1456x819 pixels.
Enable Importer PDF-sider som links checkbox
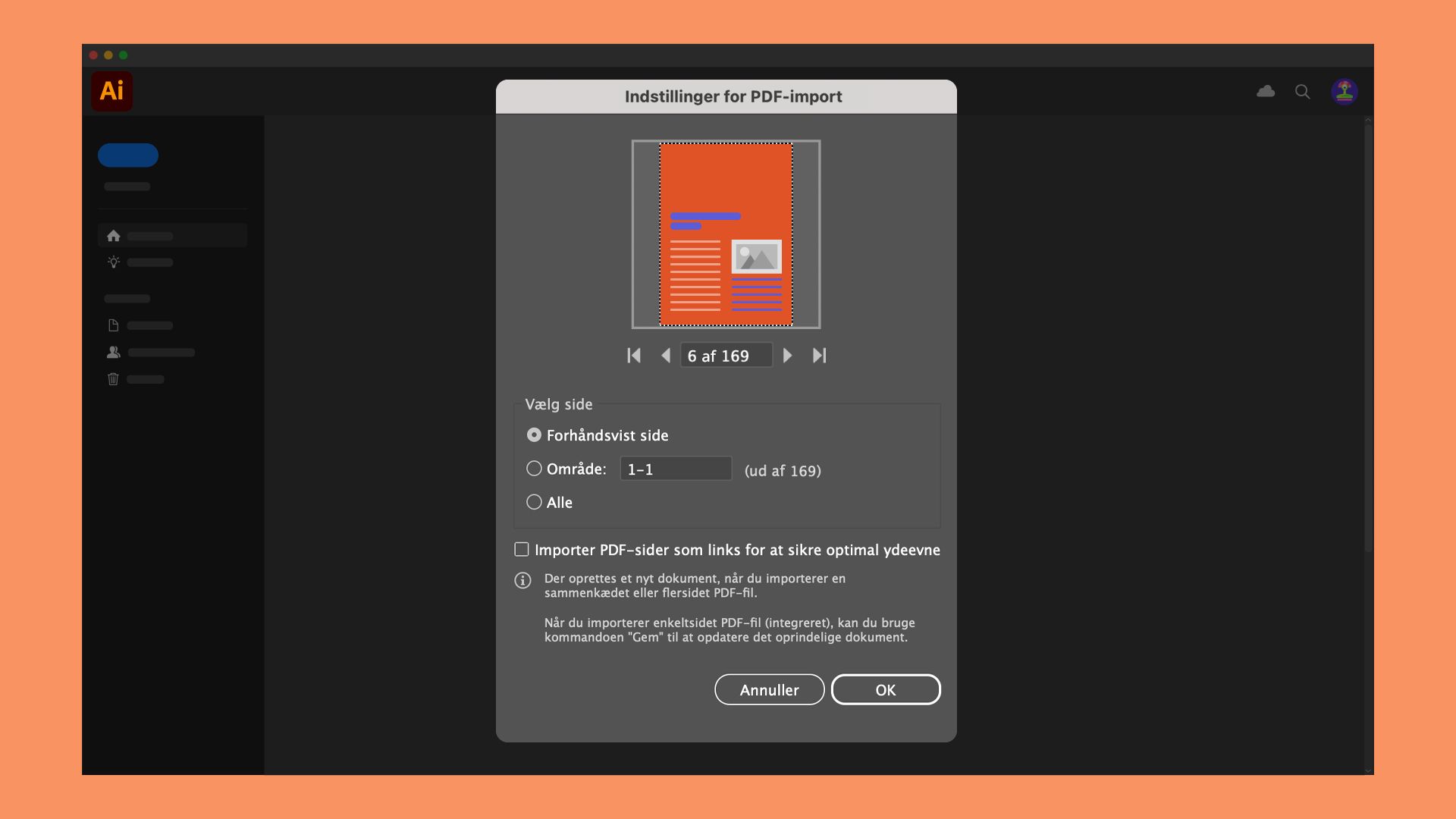click(x=521, y=549)
